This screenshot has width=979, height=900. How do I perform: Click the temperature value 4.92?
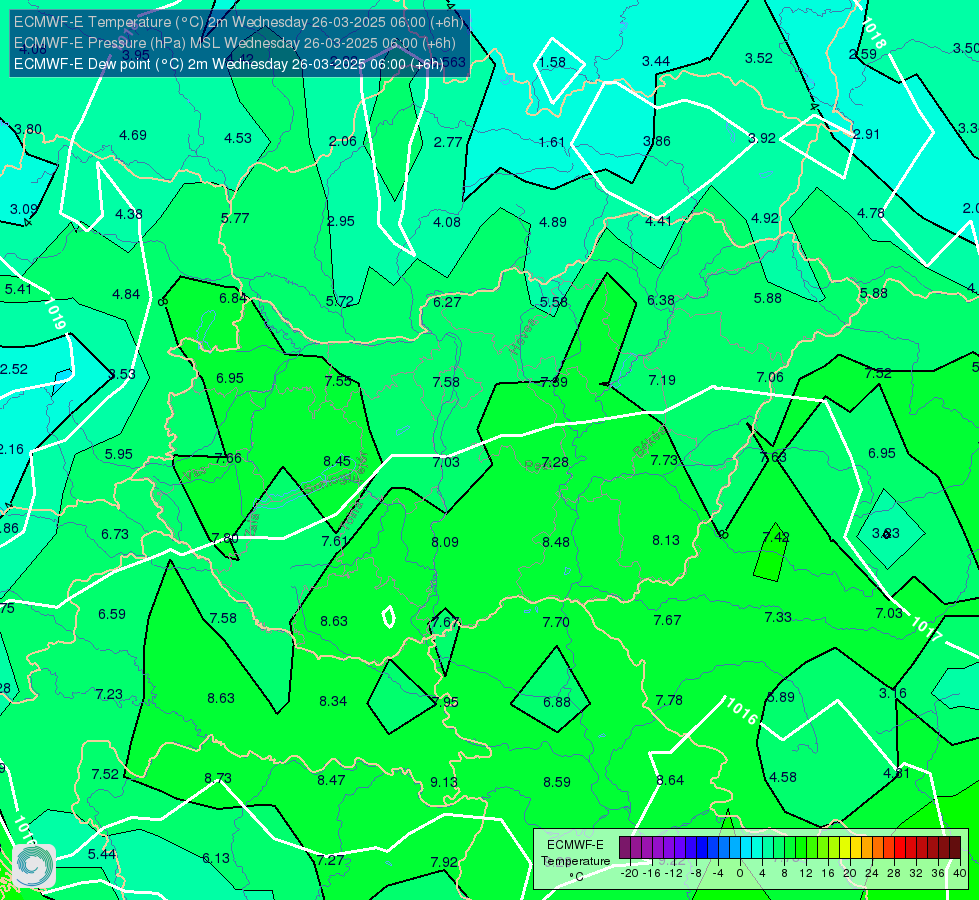[x=765, y=218]
